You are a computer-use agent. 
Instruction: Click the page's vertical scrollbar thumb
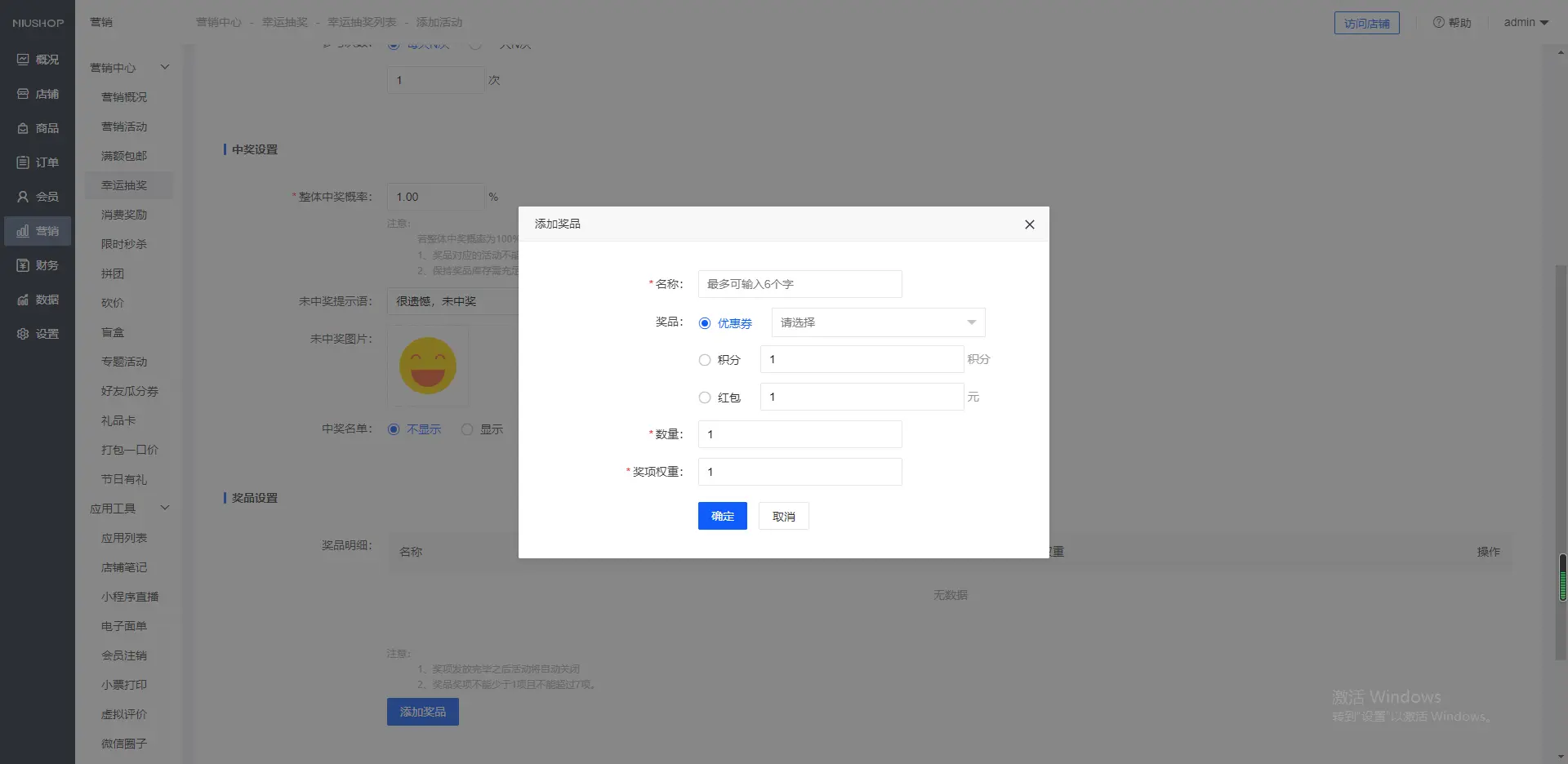pyautogui.click(x=1561, y=461)
